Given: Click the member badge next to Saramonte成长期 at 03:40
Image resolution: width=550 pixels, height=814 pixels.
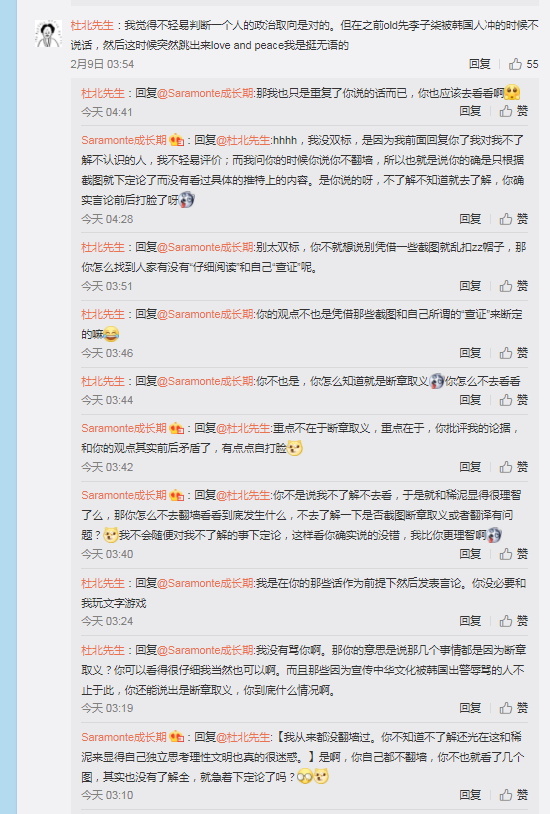Looking at the screenshot, I should click(177, 495).
